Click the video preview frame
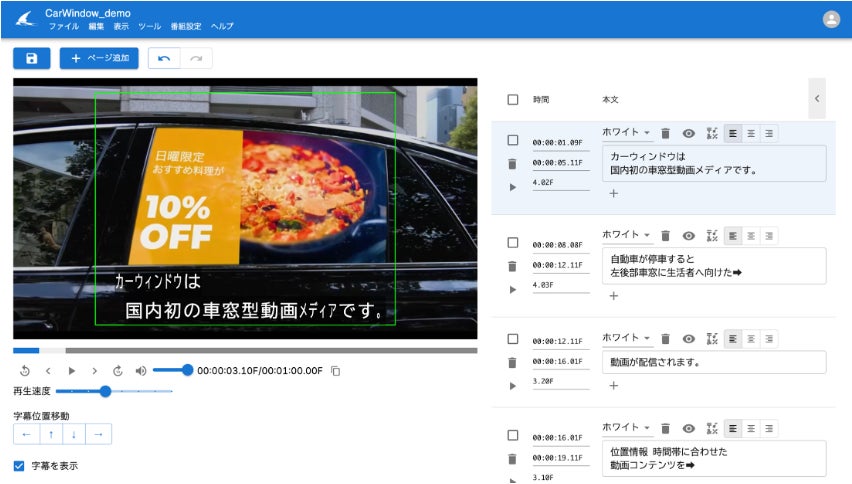Viewport: 852px width, 484px height. (245, 209)
